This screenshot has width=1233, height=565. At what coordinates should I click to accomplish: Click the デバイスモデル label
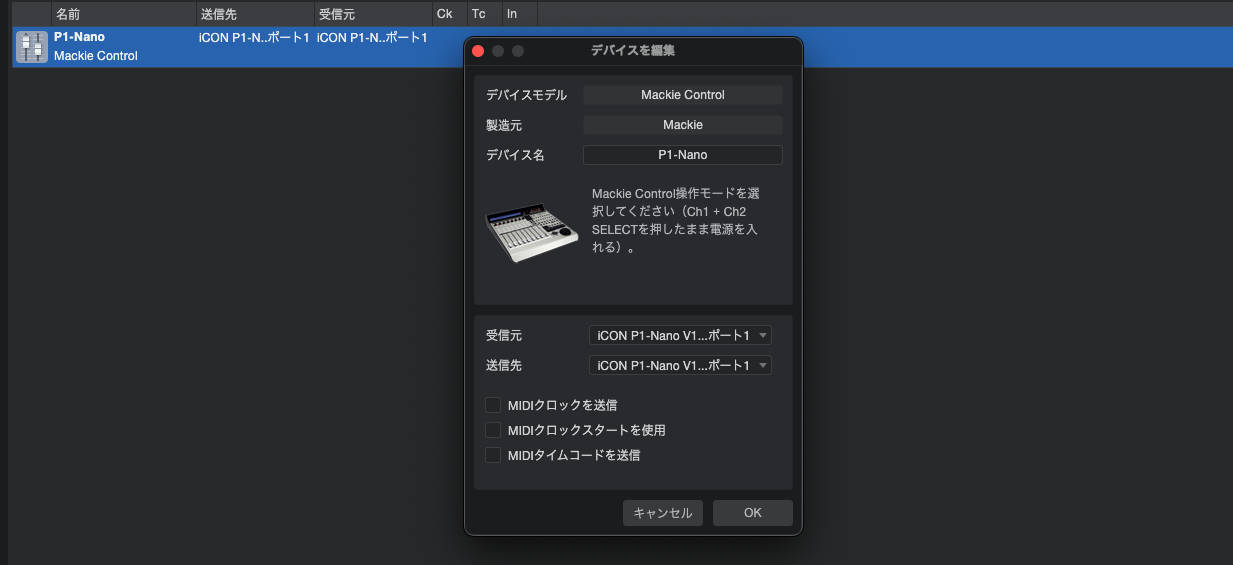(x=526, y=95)
